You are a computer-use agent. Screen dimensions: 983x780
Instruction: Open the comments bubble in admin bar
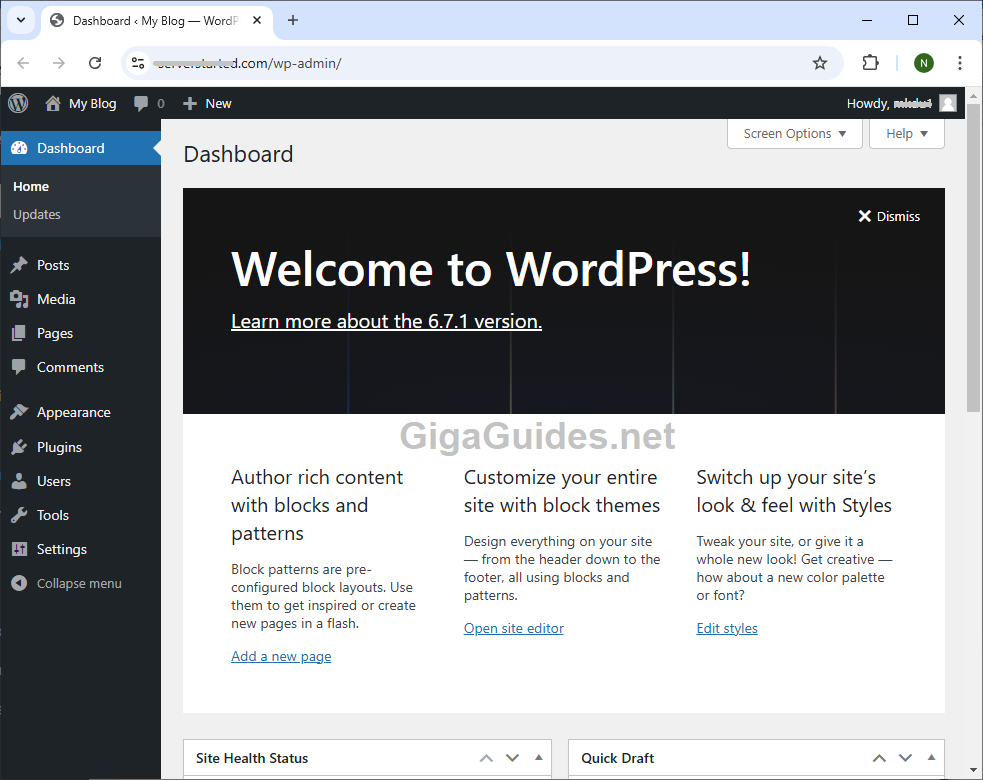[x=149, y=103]
